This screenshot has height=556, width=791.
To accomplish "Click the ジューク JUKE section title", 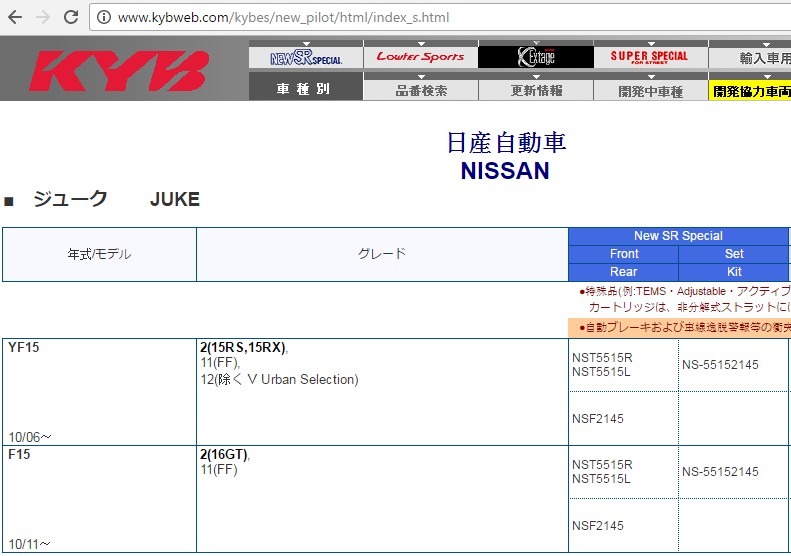I will pyautogui.click(x=117, y=199).
